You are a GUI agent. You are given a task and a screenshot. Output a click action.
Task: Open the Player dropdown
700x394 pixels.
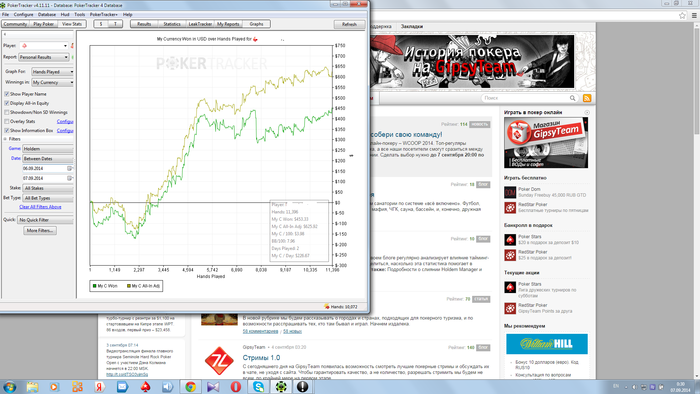(x=44, y=46)
